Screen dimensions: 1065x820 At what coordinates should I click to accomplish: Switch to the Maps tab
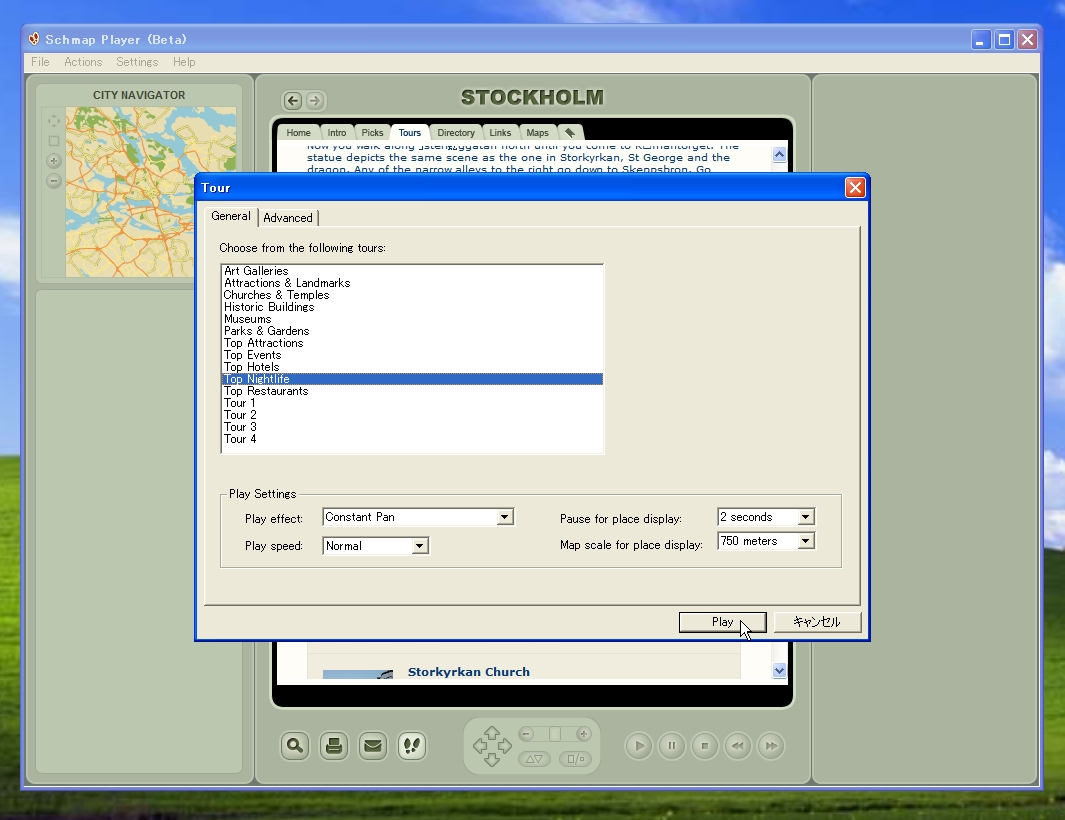[x=537, y=132]
